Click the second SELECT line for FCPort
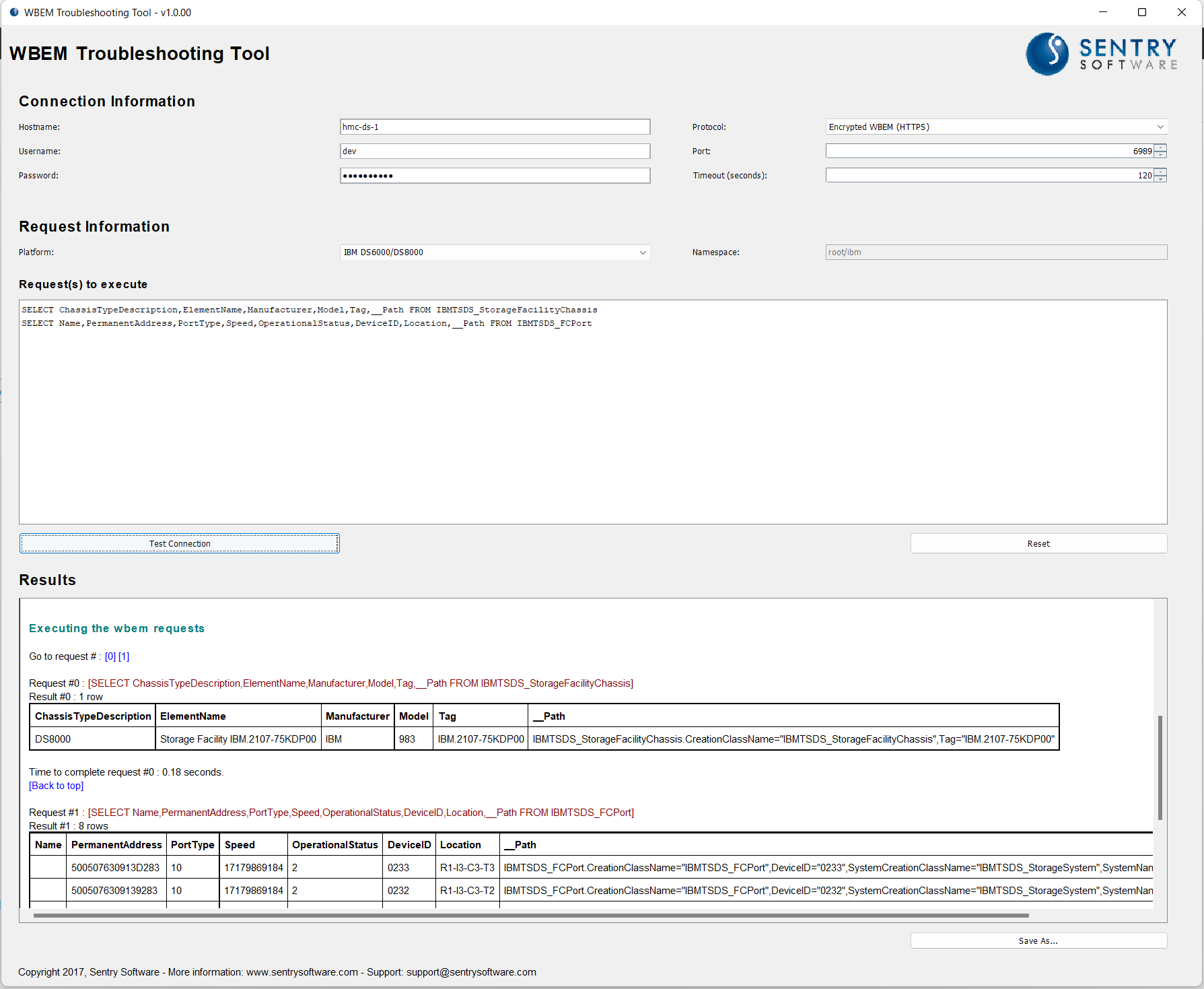The width and height of the screenshot is (1204, 989). point(307,323)
